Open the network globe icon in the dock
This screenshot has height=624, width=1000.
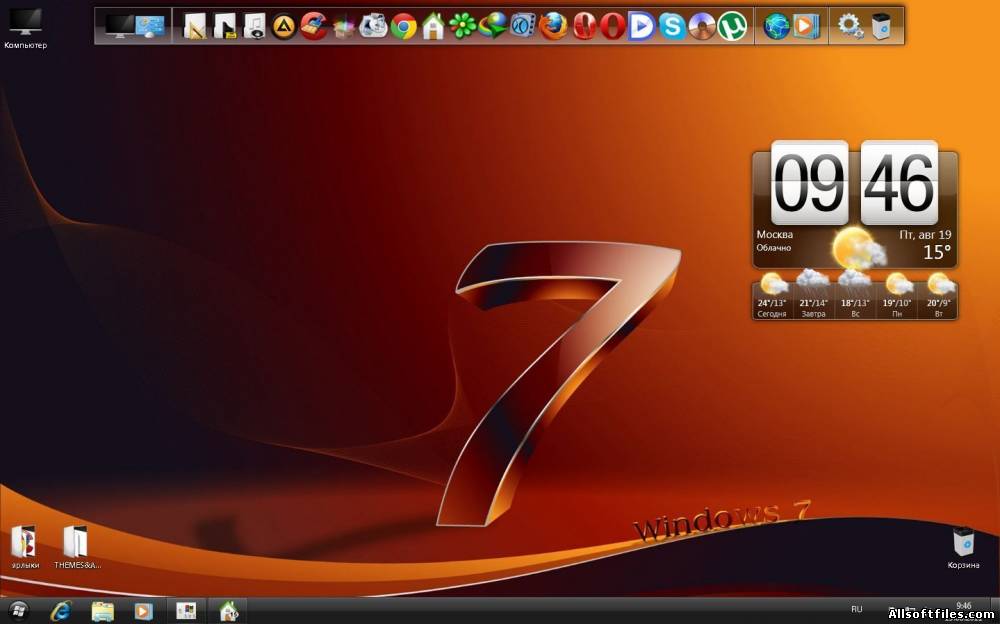(x=776, y=26)
